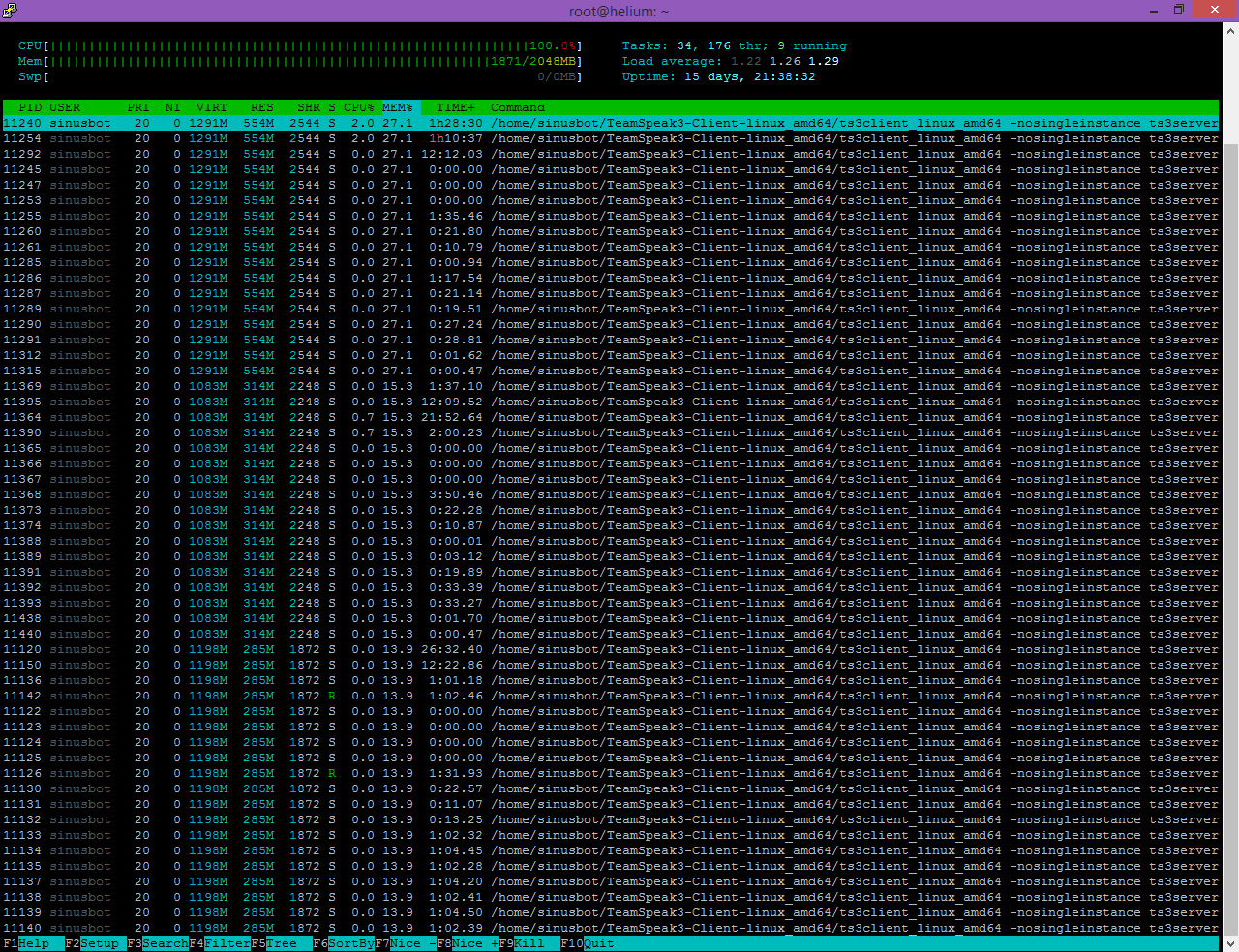The image size is (1239, 952).
Task: Select process row with PID 11368
Action: coord(611,494)
